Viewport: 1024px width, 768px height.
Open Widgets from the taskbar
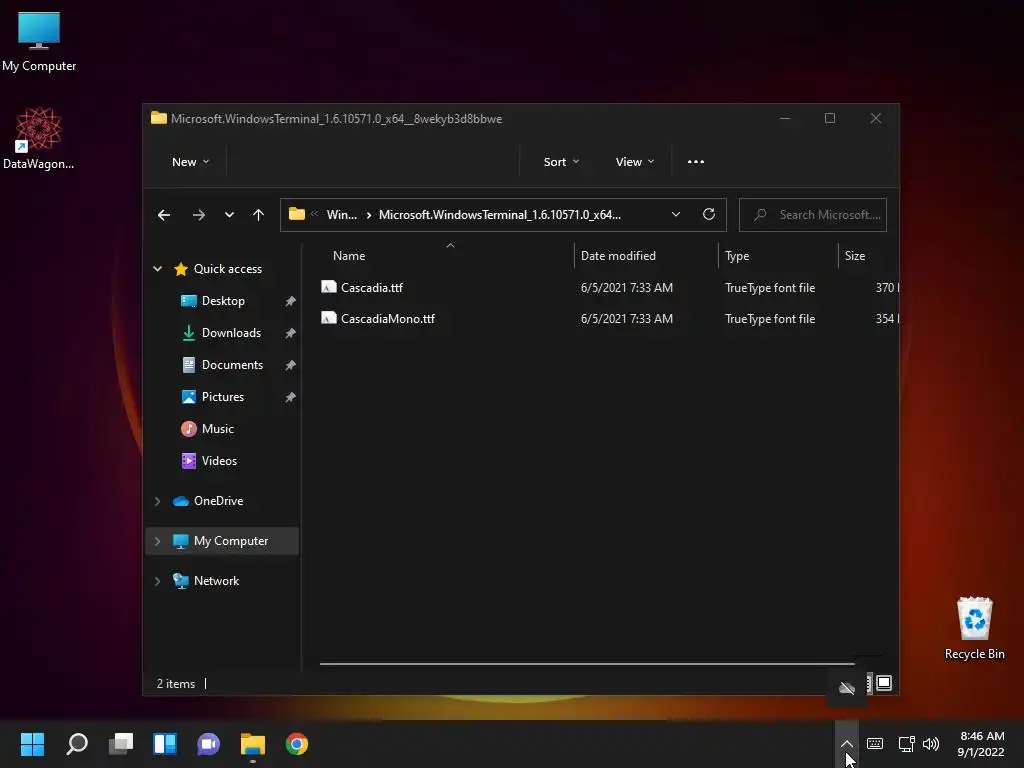coord(165,744)
